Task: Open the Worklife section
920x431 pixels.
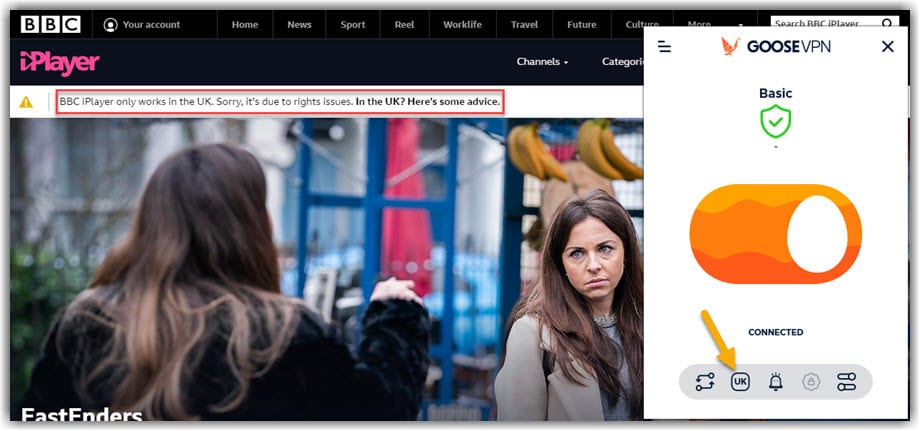Action: (462, 25)
